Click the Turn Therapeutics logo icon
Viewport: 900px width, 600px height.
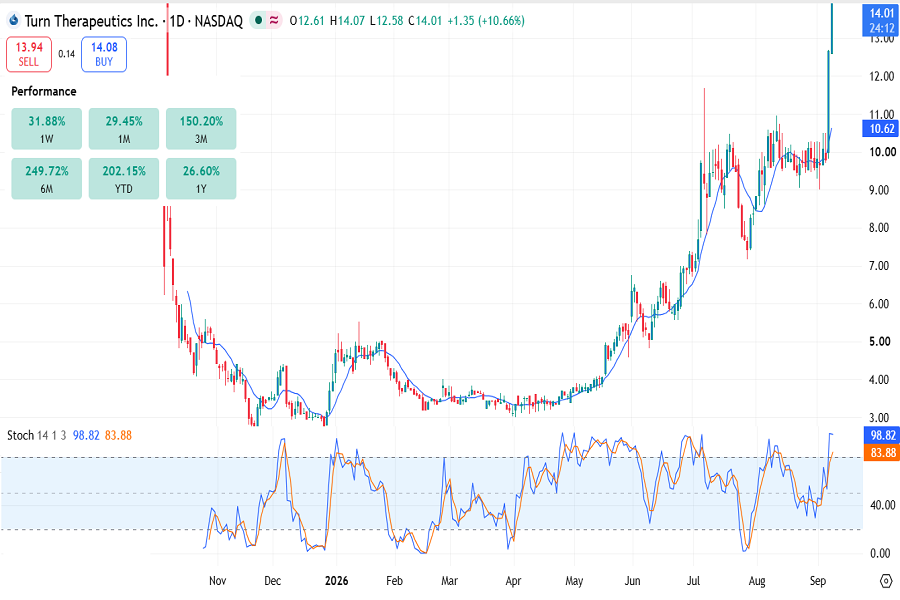click(x=13, y=21)
